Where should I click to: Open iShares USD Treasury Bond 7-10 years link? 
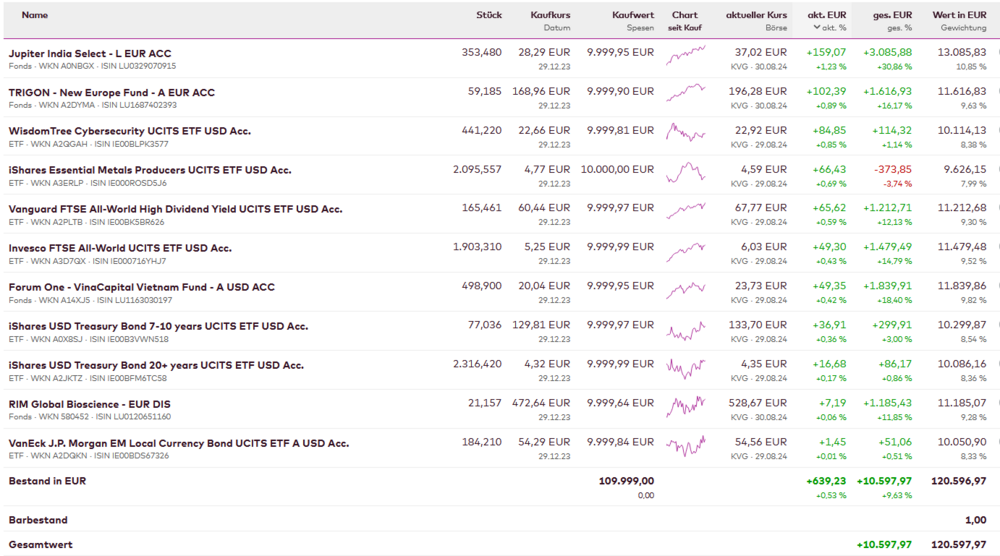(158, 326)
